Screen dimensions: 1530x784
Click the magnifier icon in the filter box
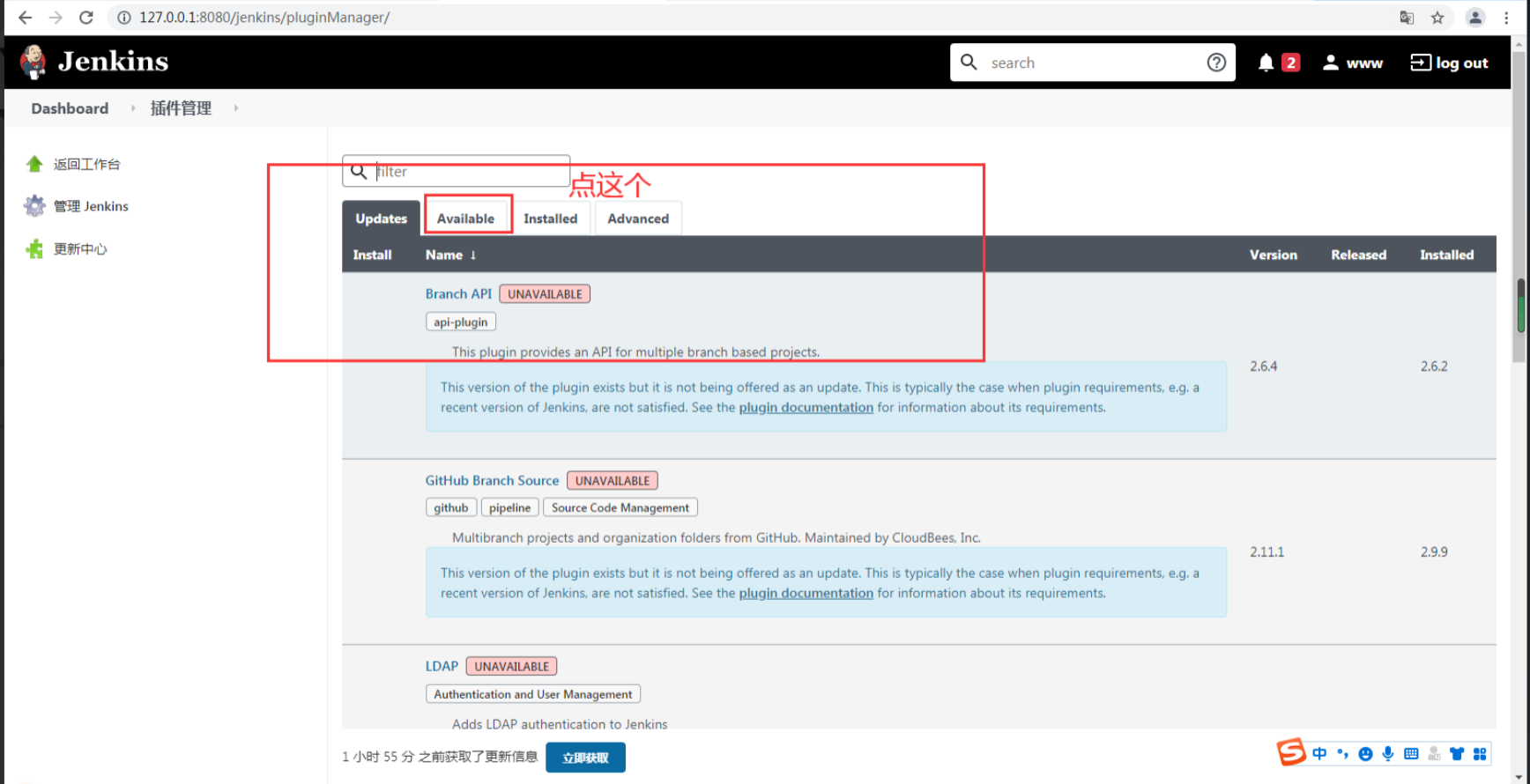[359, 171]
